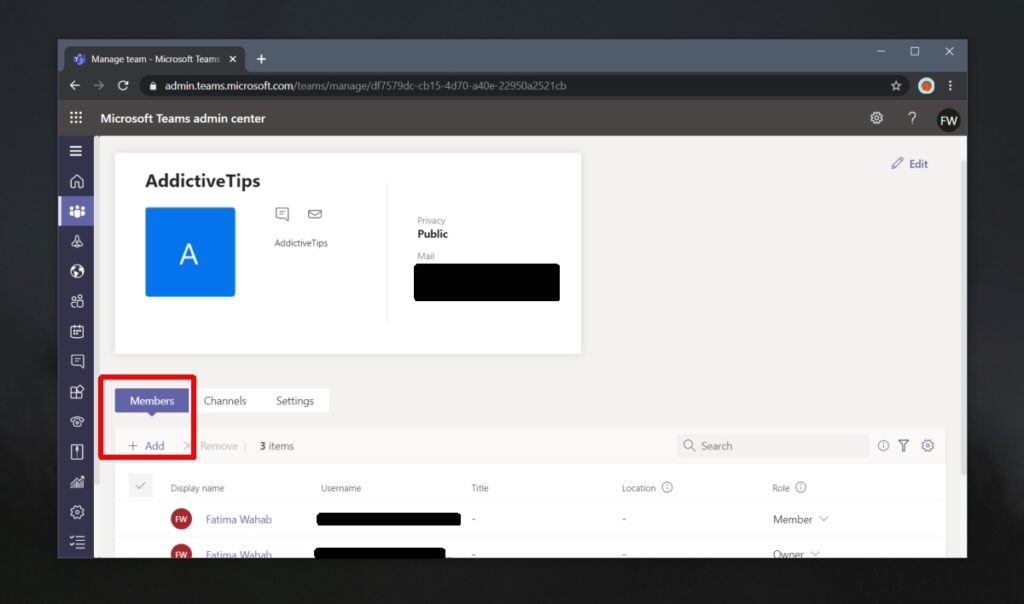Switch to the Channels tab
1024x604 pixels.
pyautogui.click(x=225, y=400)
